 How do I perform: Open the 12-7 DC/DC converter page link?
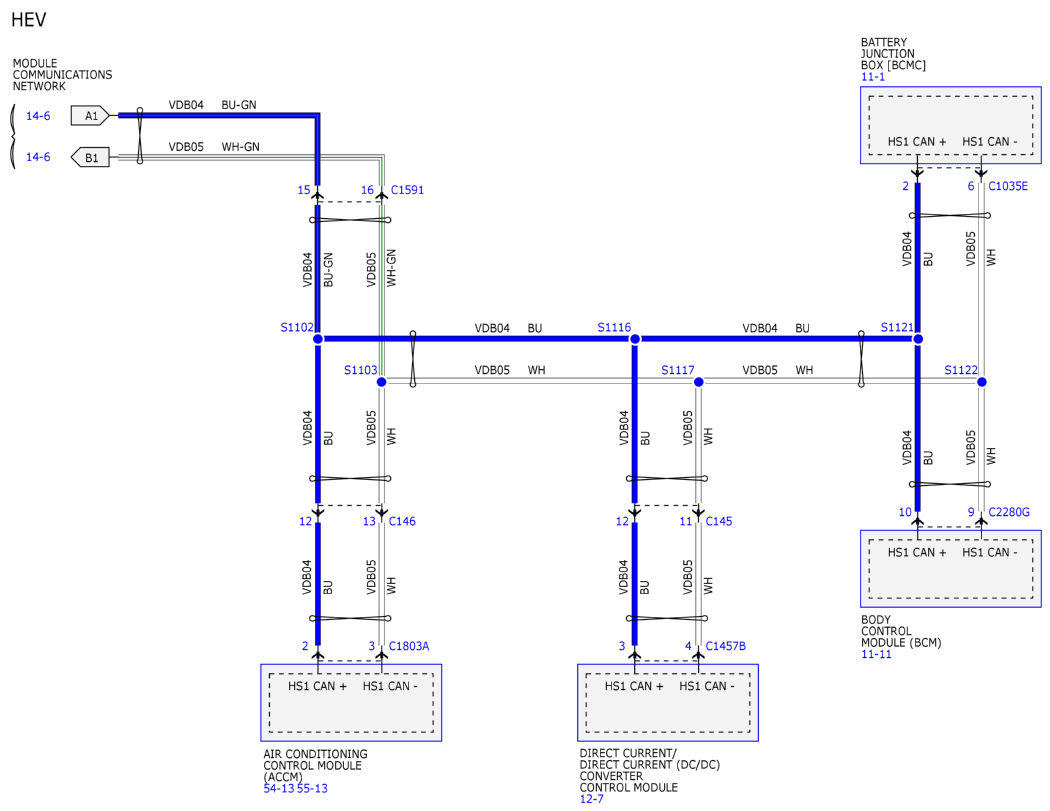point(590,800)
